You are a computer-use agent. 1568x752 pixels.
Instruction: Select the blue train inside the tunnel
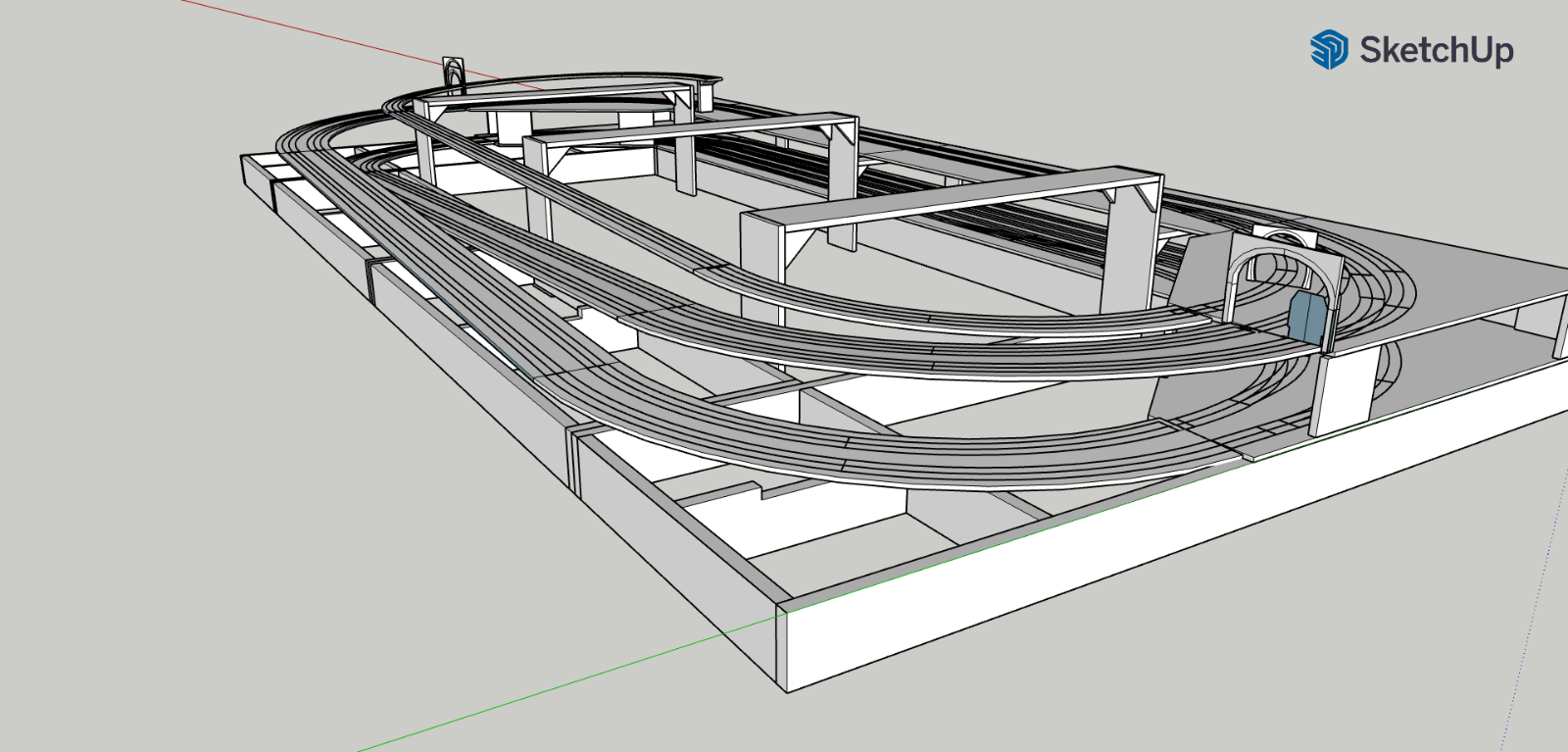click(1305, 317)
